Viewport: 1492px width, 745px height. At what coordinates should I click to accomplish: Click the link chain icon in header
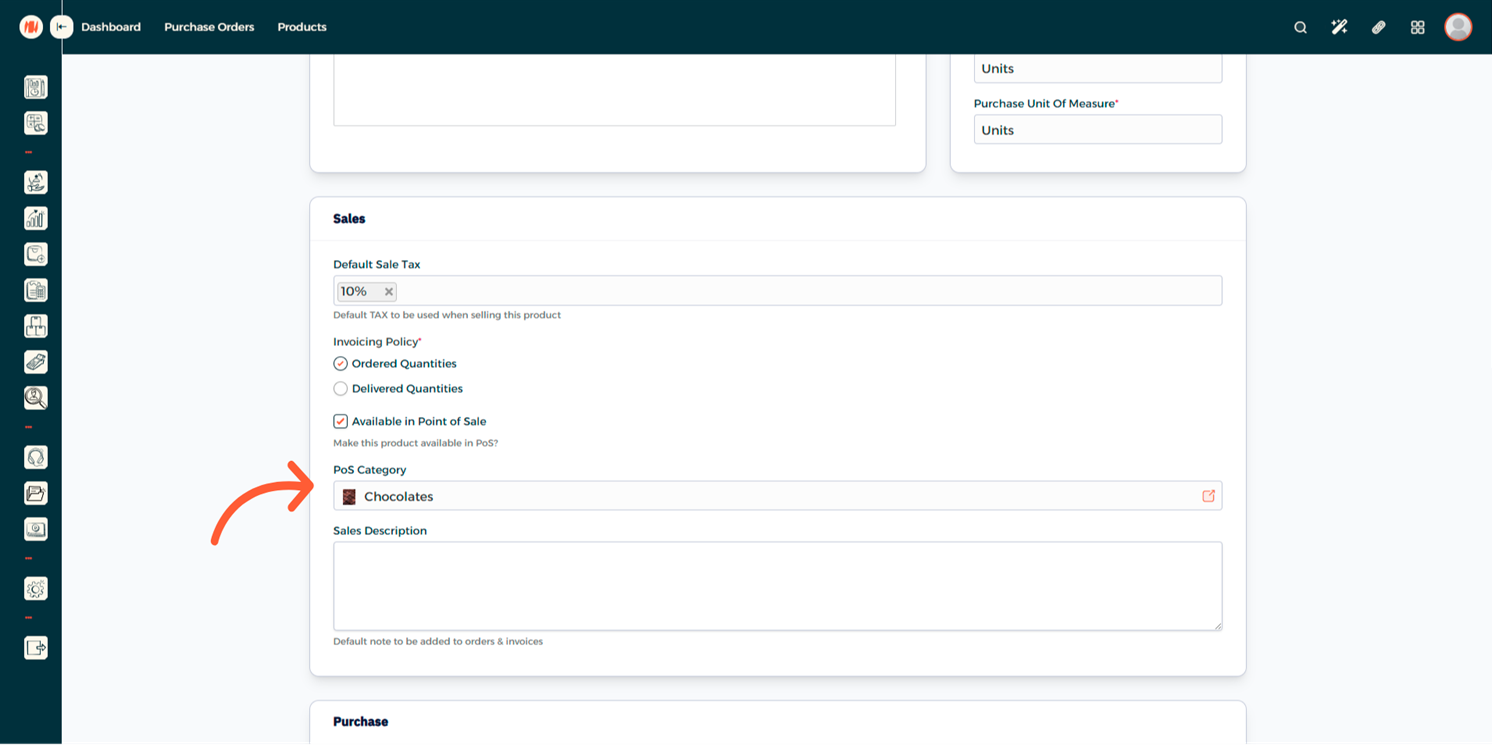pyautogui.click(x=1378, y=27)
